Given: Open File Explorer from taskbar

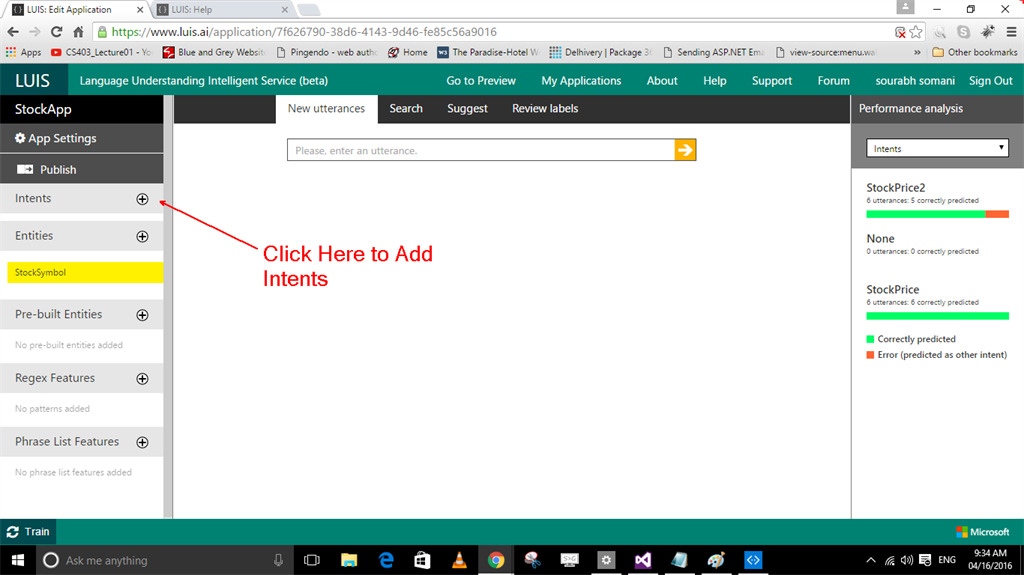Looking at the screenshot, I should pyautogui.click(x=349, y=560).
